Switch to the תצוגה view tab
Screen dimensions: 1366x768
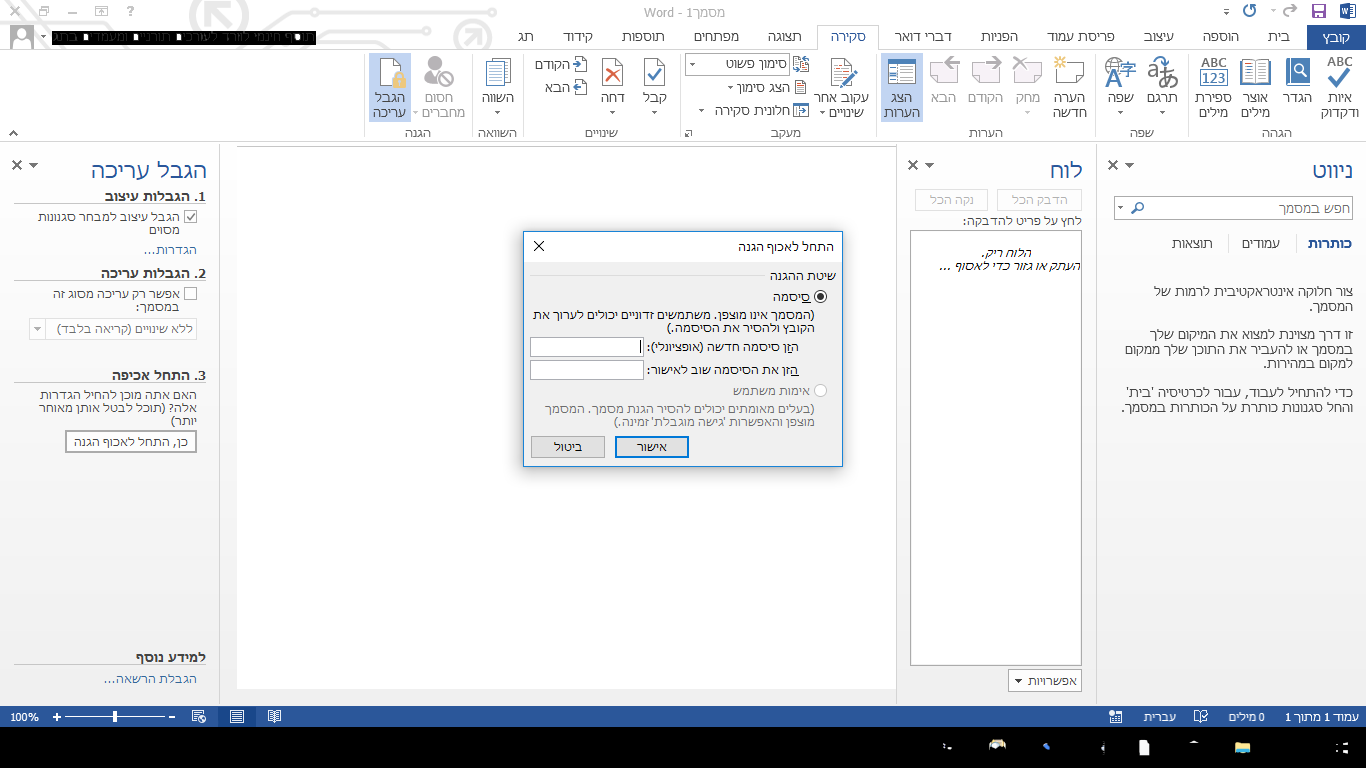[785, 37]
